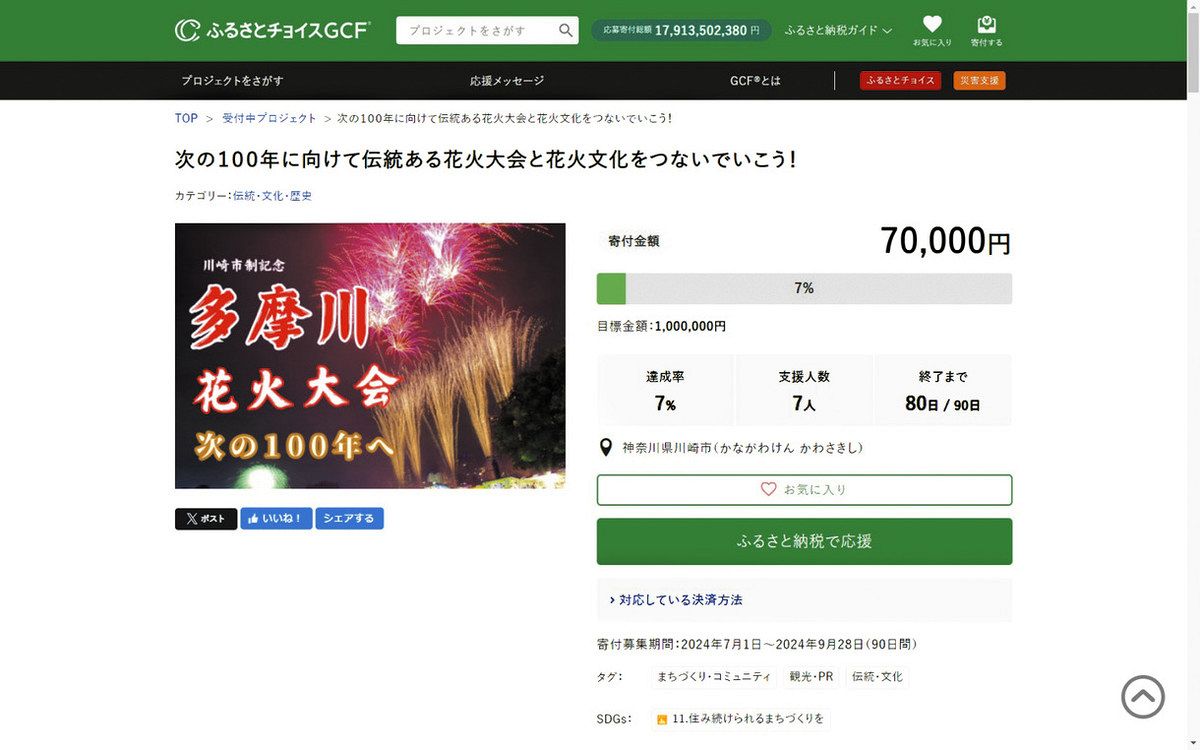Click the red ふるさとチョイス button
The width and height of the screenshot is (1200, 750).
(900, 81)
